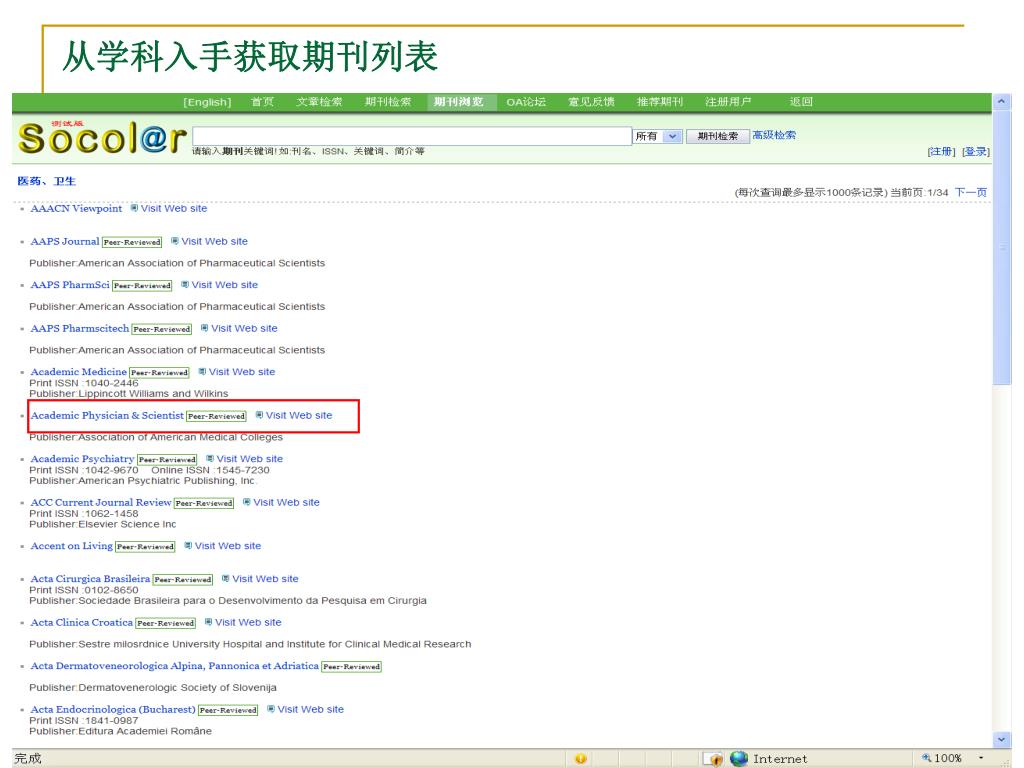
Task: Click the Socolar logo
Action: click(102, 138)
